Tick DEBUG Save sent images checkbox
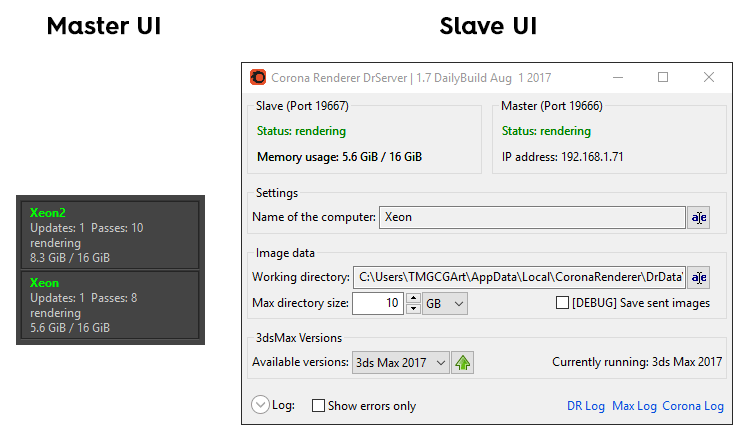Image resolution: width=750 pixels, height=440 pixels. (x=562, y=303)
